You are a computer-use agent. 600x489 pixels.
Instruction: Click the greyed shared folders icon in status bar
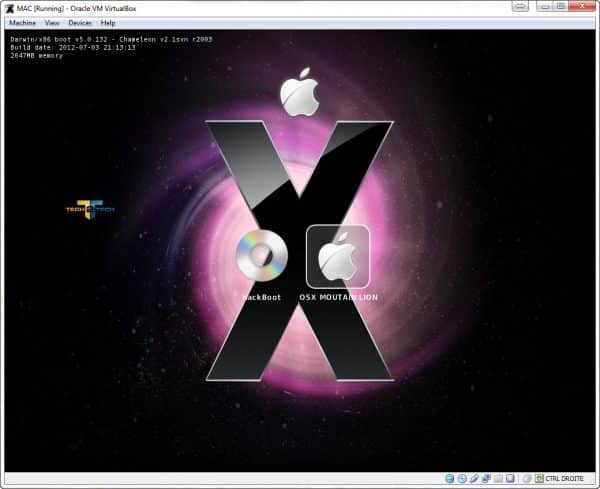[x=497, y=479]
